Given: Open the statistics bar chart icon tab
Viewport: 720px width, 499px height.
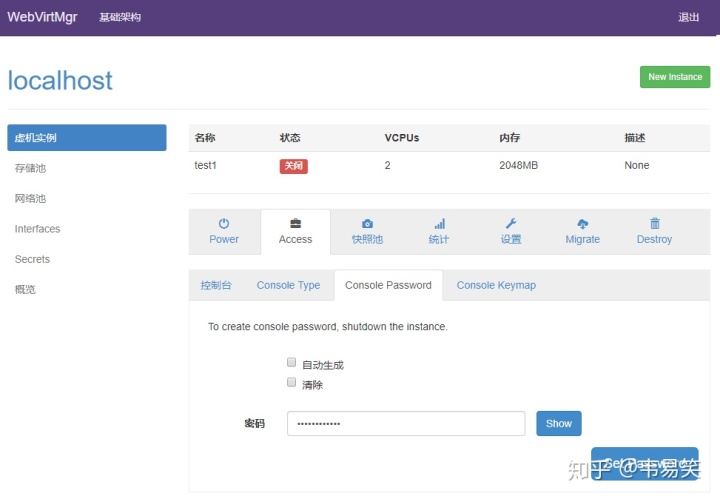Looking at the screenshot, I should point(439,224).
